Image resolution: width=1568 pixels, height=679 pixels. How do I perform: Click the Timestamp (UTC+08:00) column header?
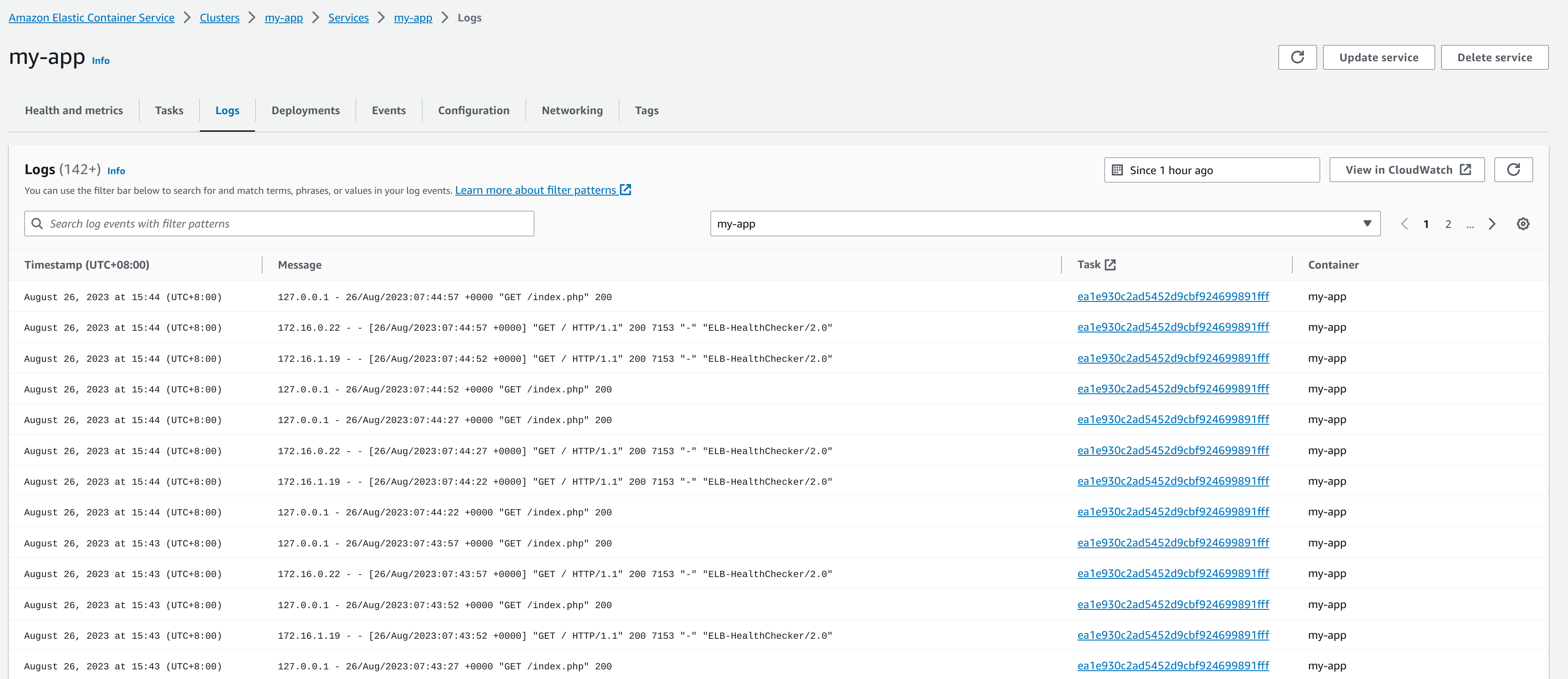point(87,265)
